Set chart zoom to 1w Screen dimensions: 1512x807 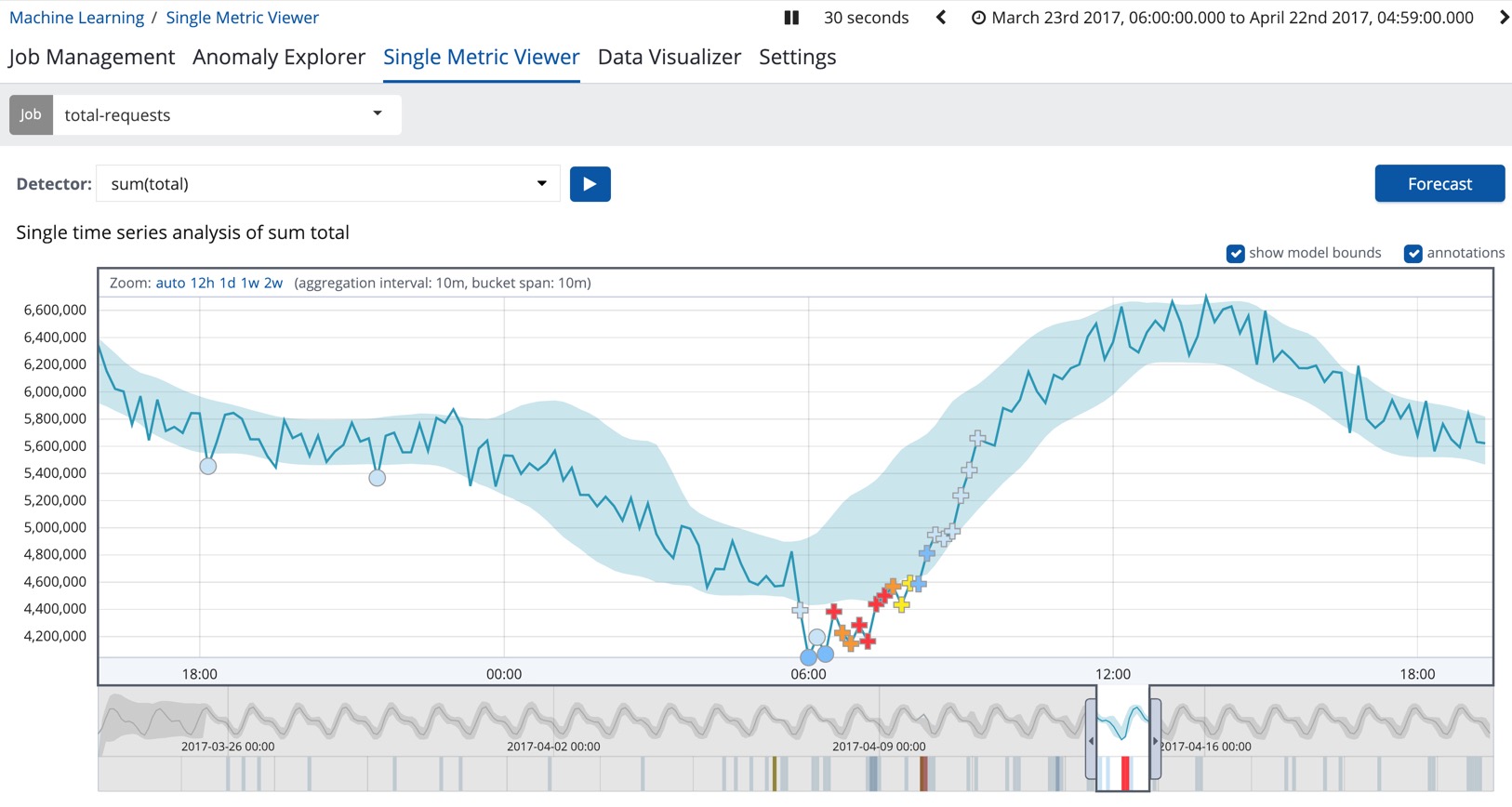point(249,283)
